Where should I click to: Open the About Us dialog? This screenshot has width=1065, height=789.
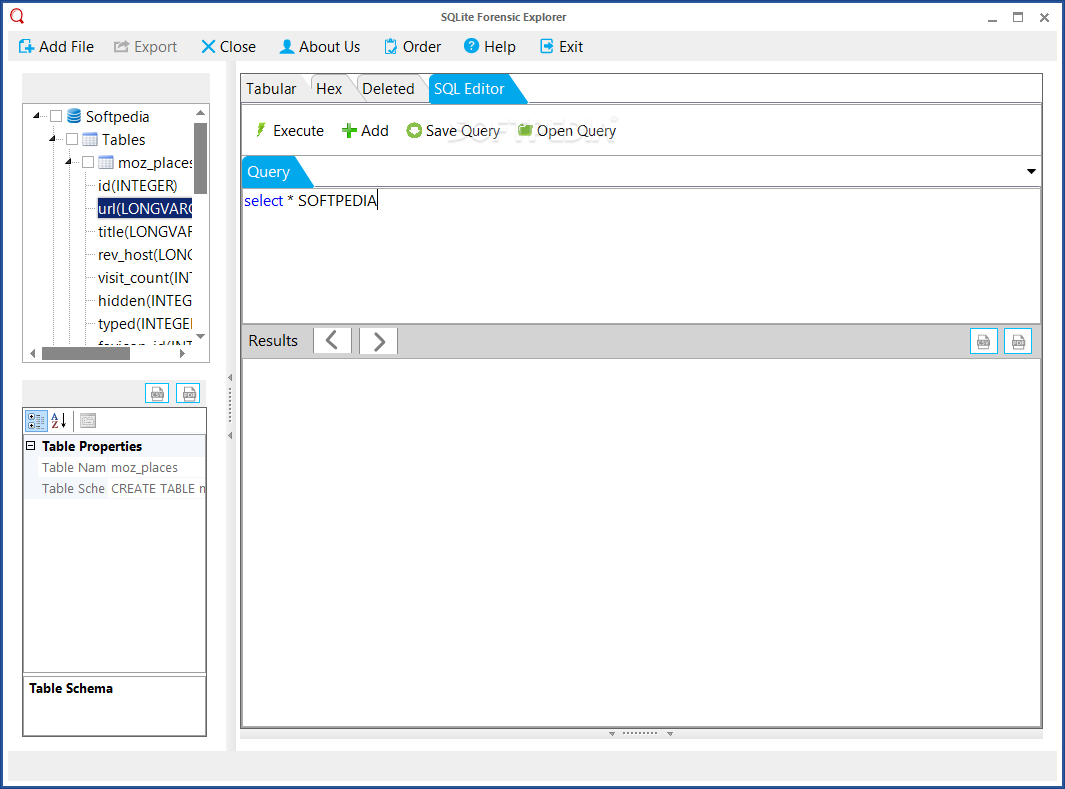(319, 47)
